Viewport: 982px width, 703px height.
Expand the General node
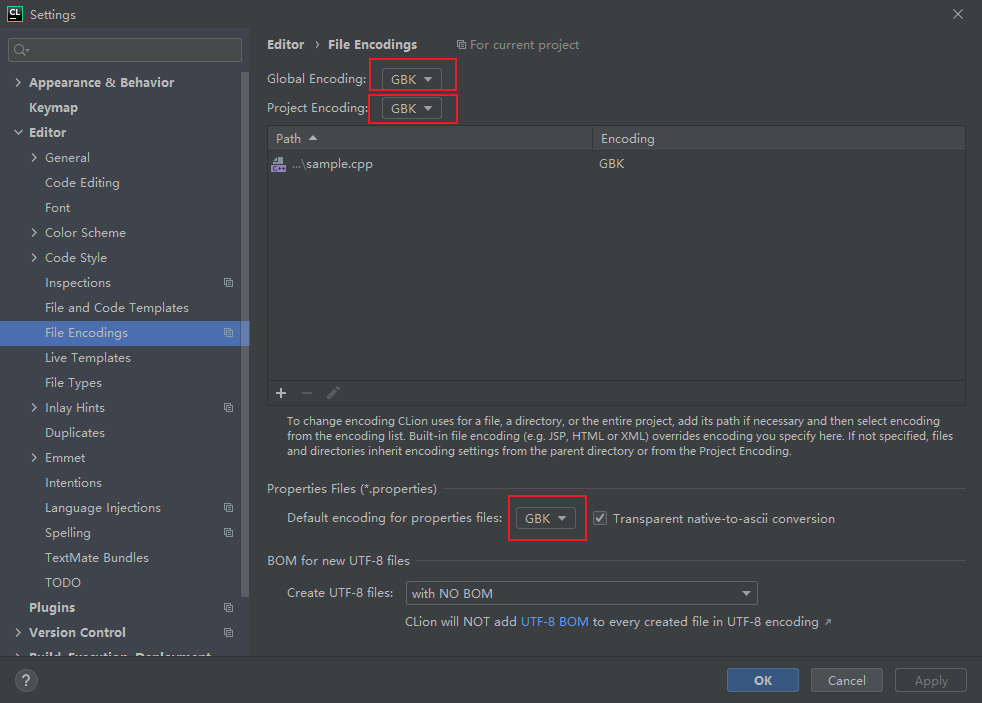[34, 157]
